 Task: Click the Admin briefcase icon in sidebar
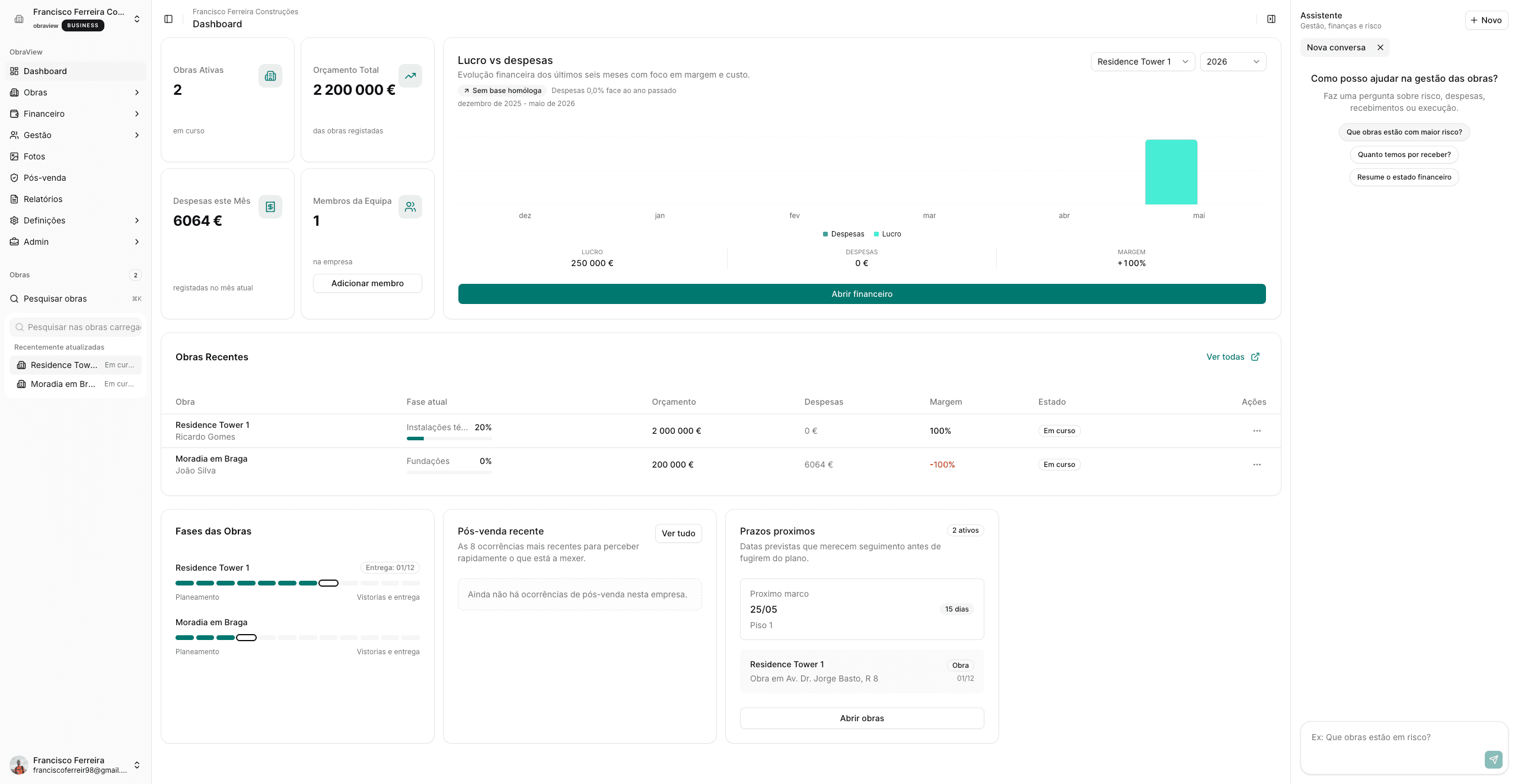(14, 242)
